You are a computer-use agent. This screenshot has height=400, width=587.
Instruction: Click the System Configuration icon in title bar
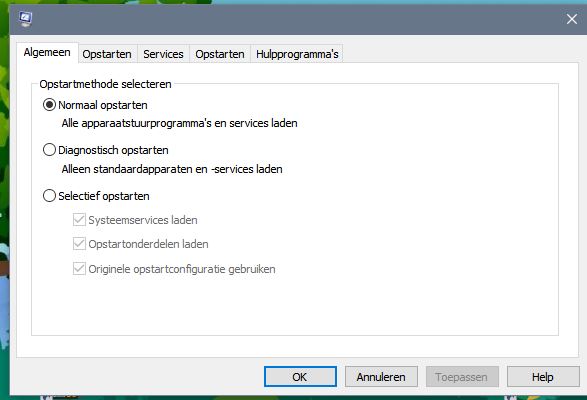point(25,19)
